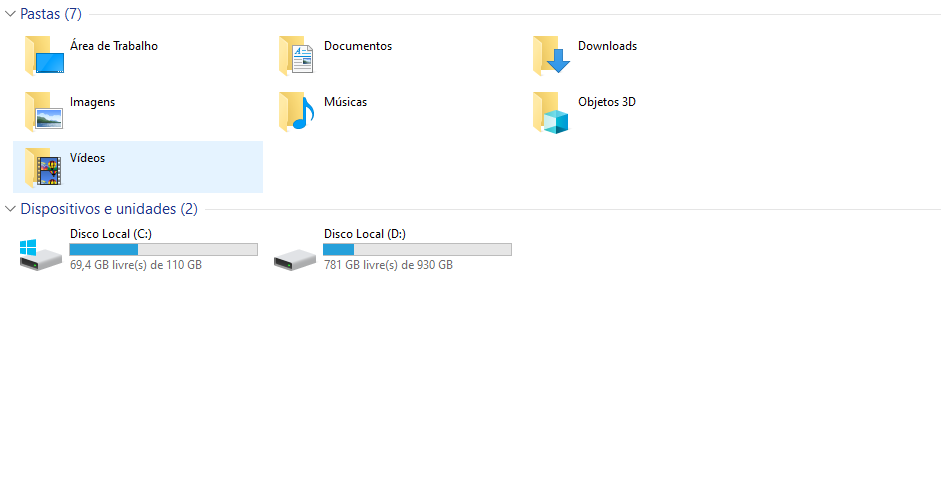
Task: Click the 781 GB livre(s) de 930 GB text
Action: tap(388, 265)
